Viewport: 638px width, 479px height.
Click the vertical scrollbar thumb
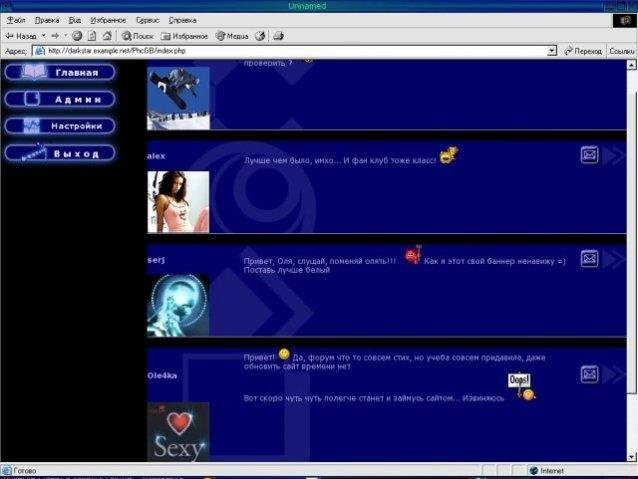tap(631, 242)
